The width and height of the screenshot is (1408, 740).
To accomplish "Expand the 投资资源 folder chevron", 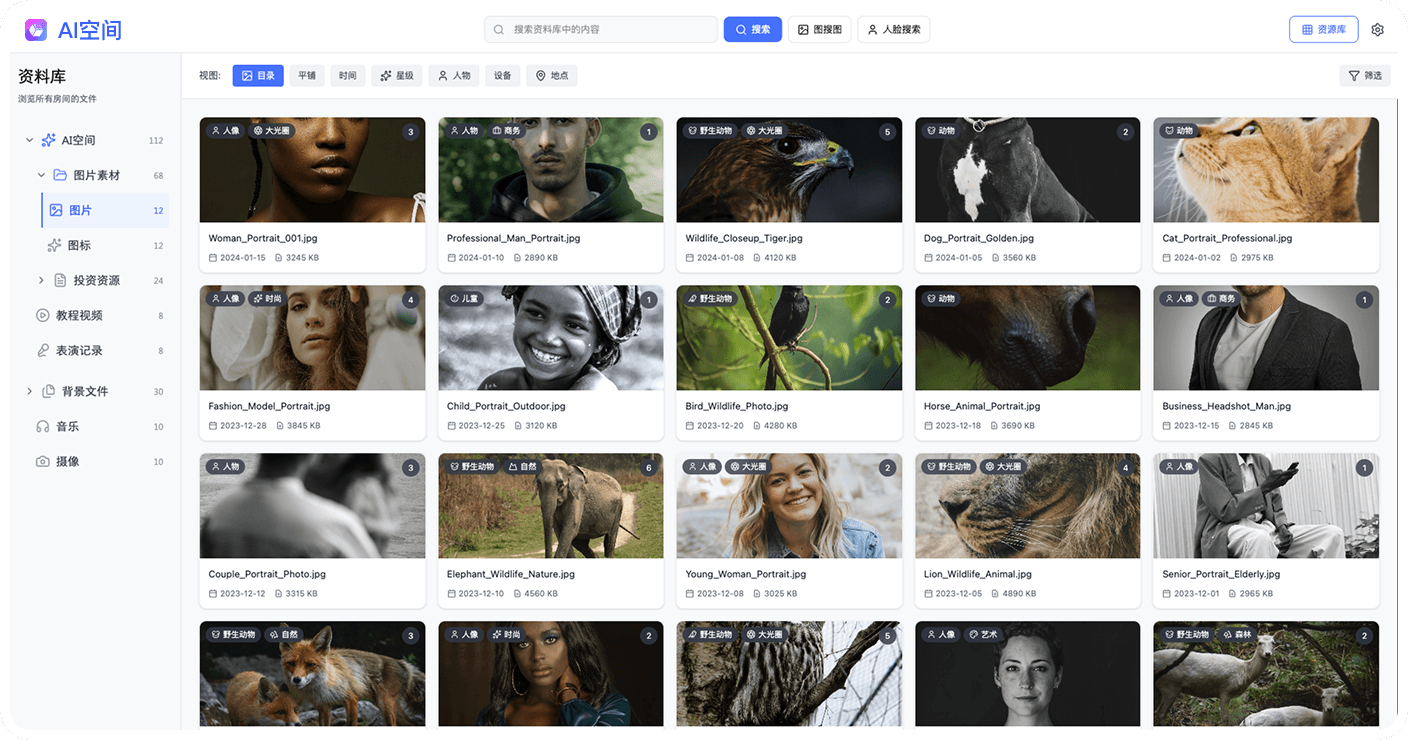I will point(41,281).
